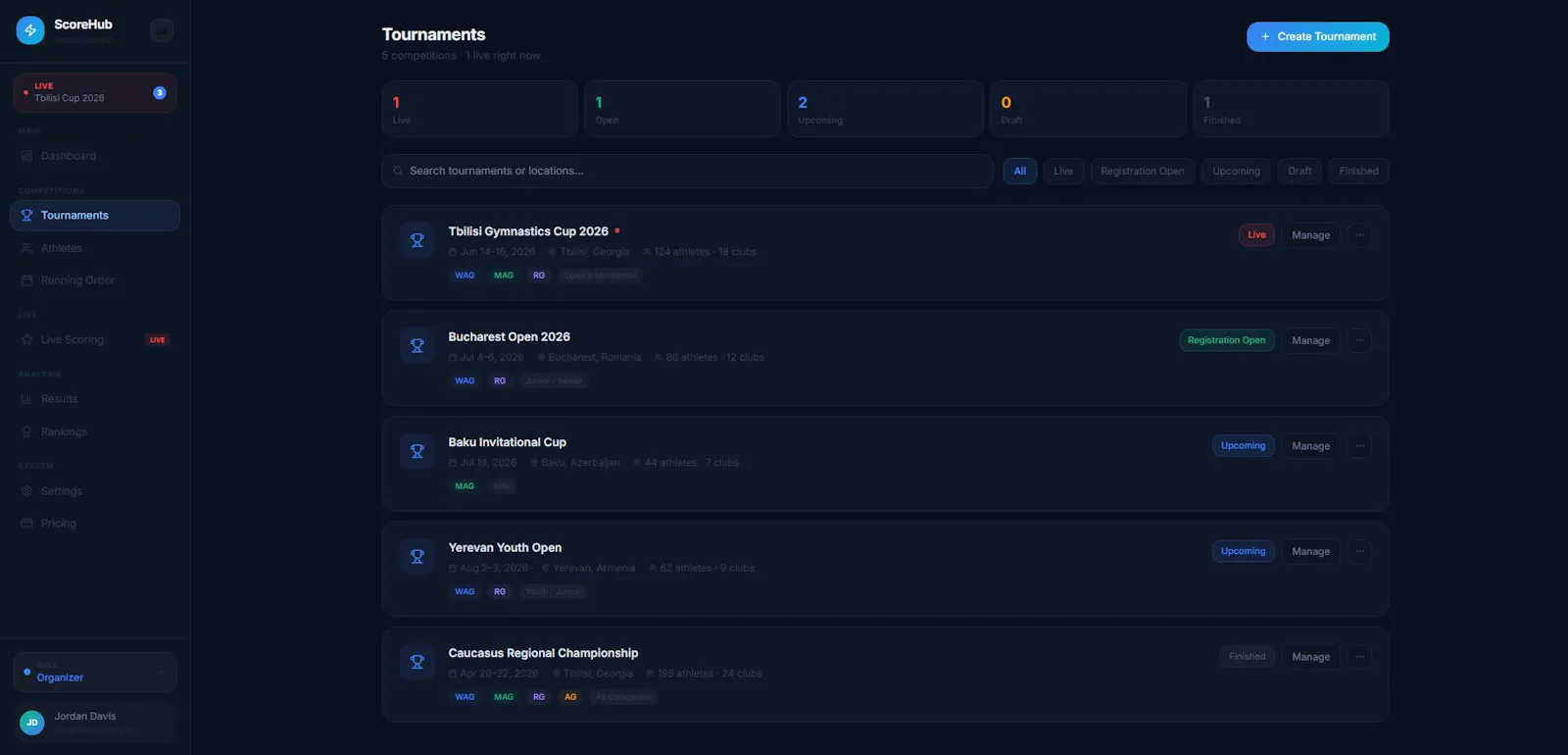Go to the Athletes page
This screenshot has height=755, width=1568.
point(95,248)
